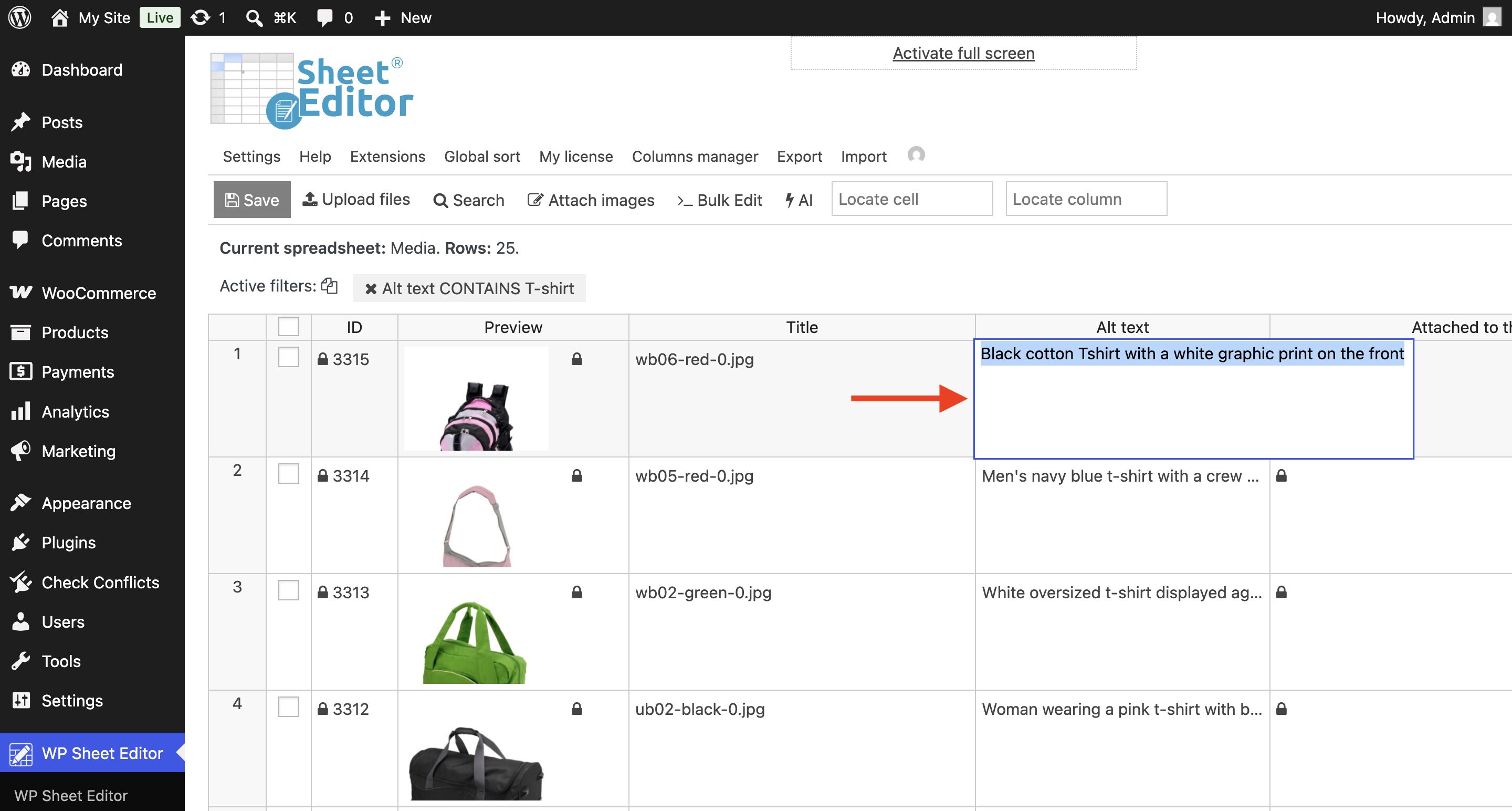Click the Analytics bar chart icon
This screenshot has width=1512, height=811.
pyautogui.click(x=20, y=411)
